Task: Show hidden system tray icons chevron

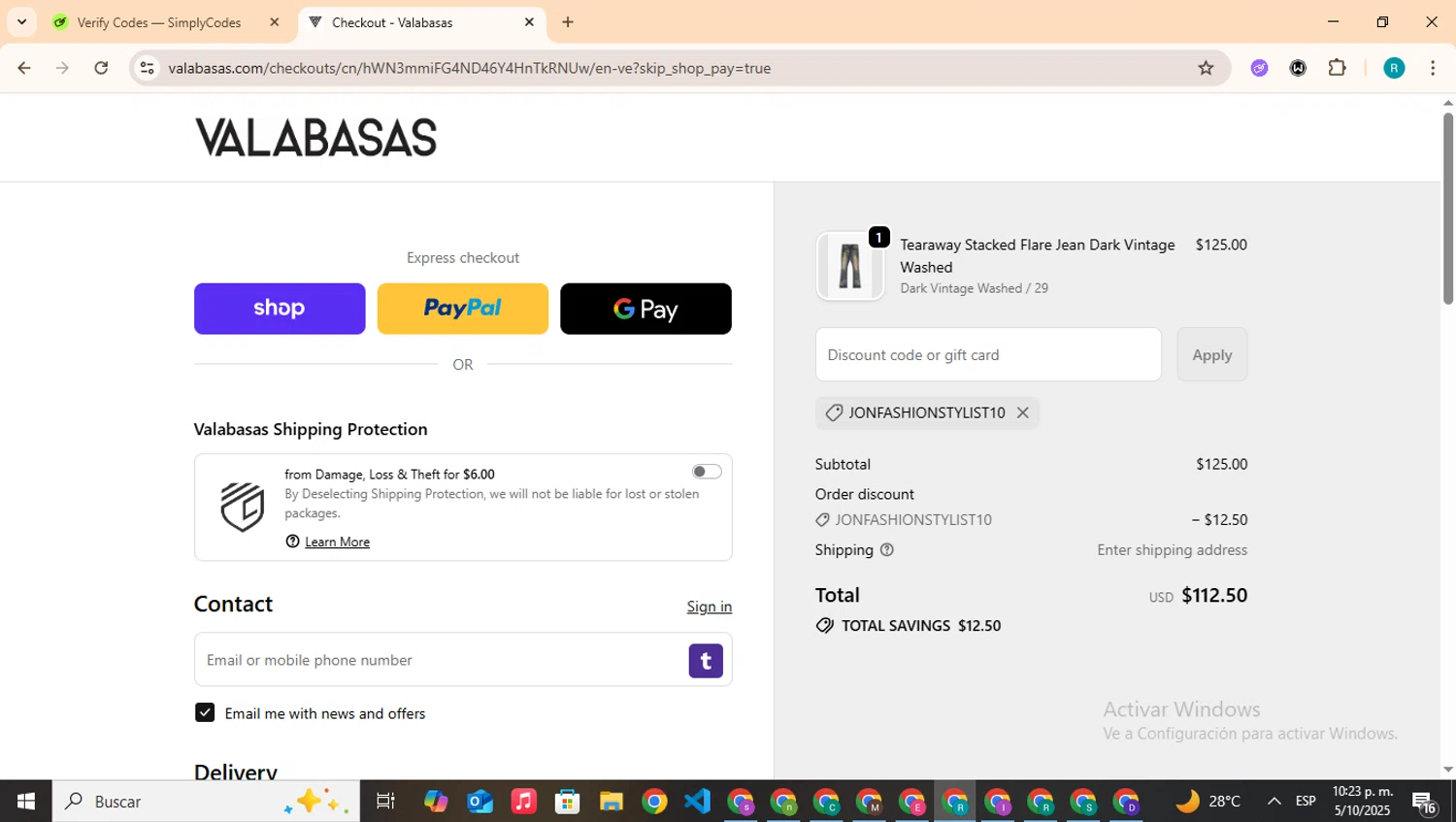Action: pyautogui.click(x=1274, y=802)
